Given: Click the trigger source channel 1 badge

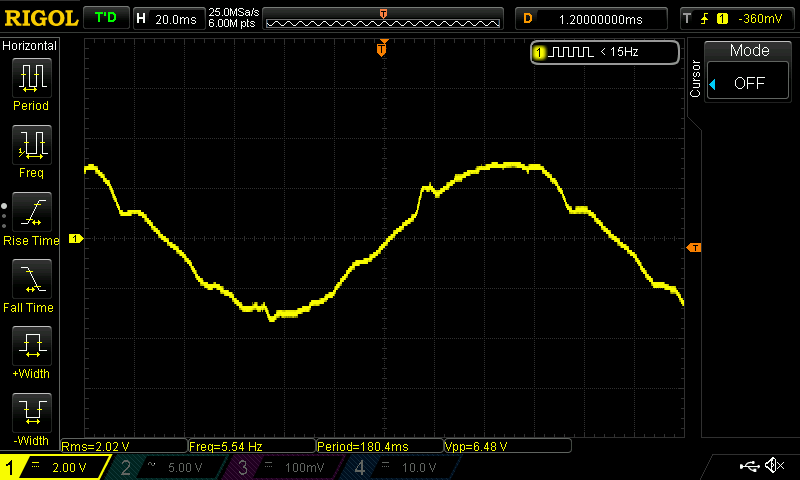Looking at the screenshot, I should 722,19.
